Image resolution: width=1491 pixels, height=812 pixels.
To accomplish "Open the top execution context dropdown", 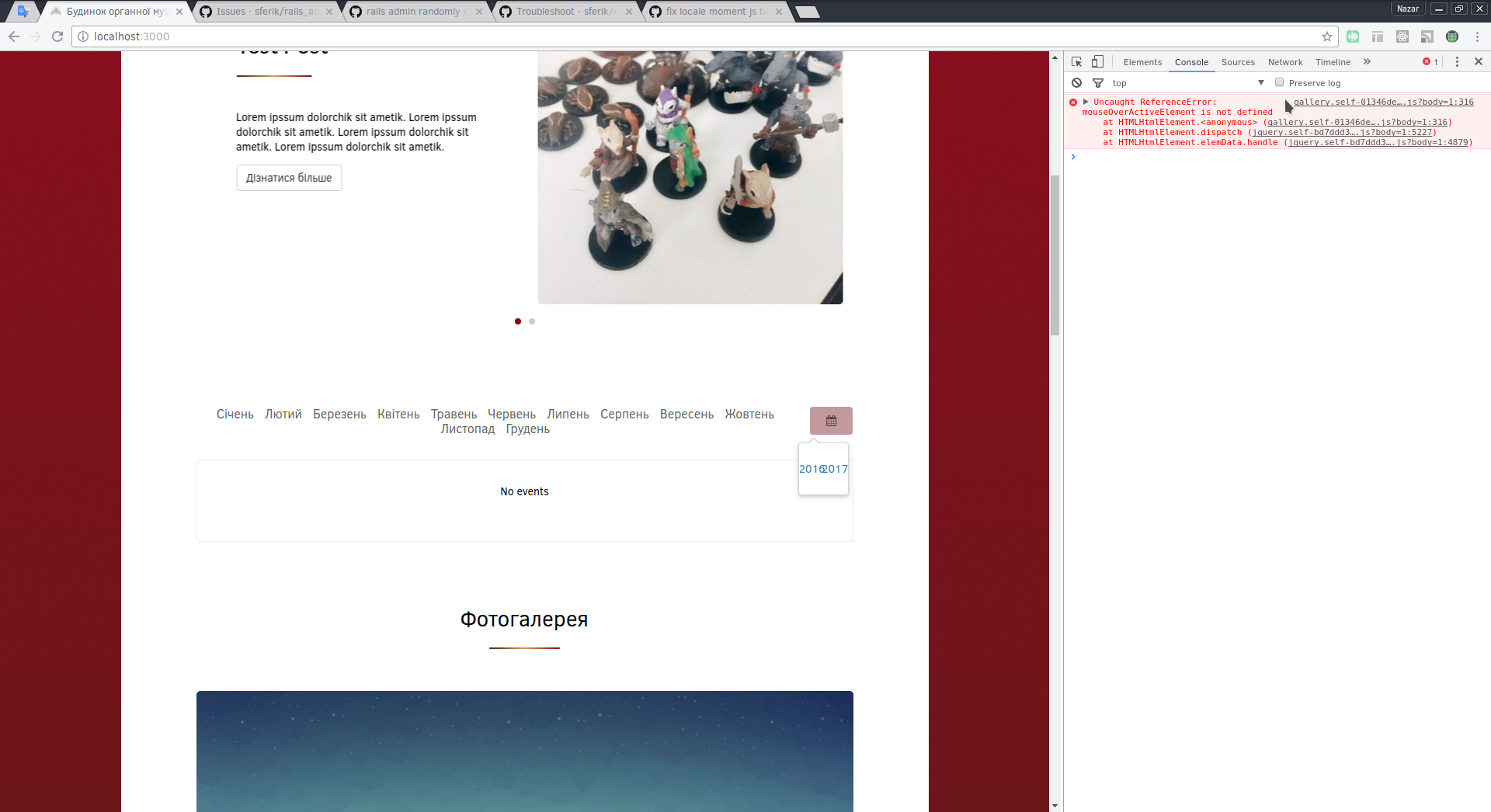I will pos(1187,83).
